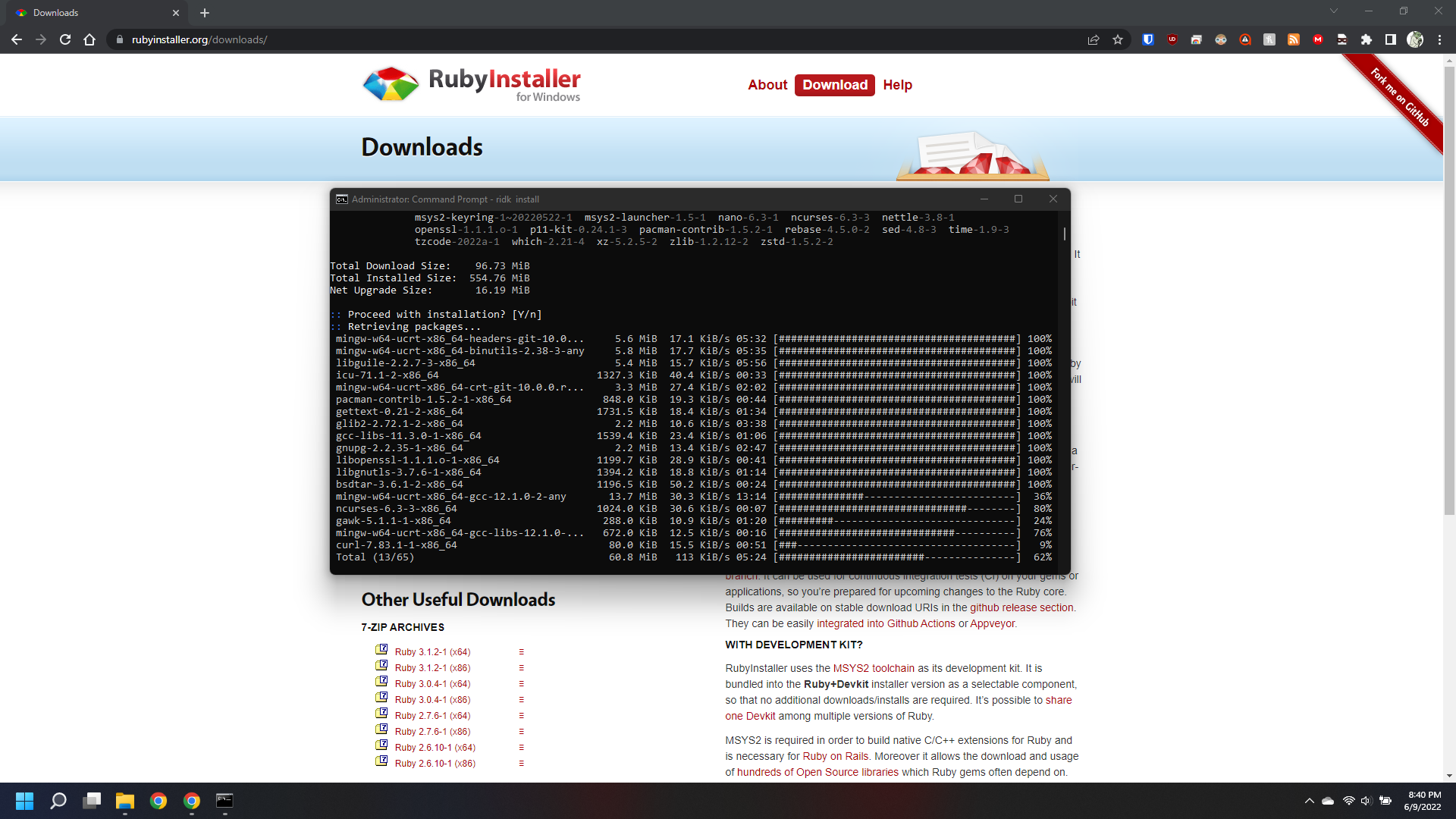
Task: Switch to Command Prompt on the taskbar
Action: pos(225,801)
